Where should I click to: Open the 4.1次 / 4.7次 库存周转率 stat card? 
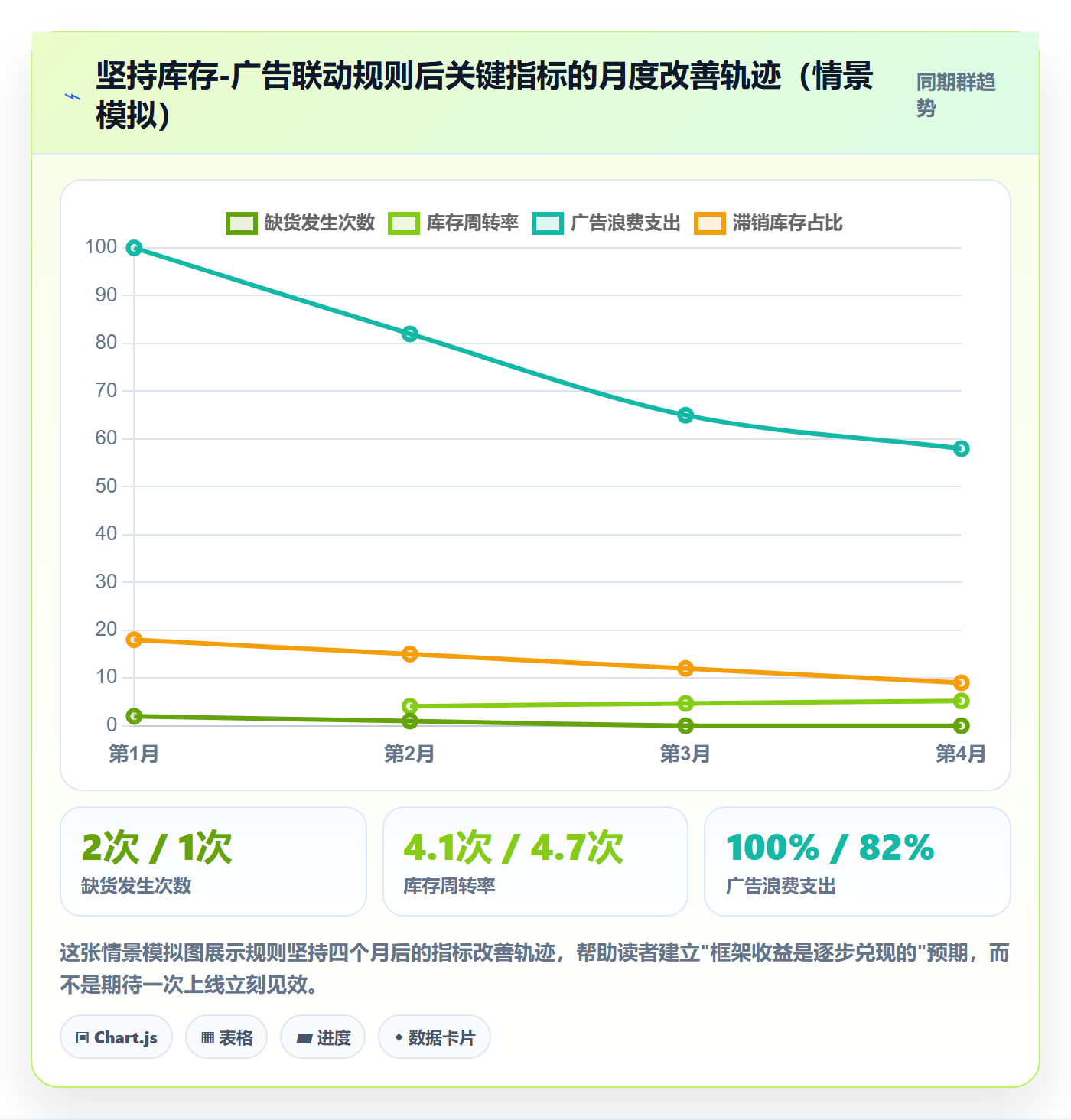[x=535, y=861]
